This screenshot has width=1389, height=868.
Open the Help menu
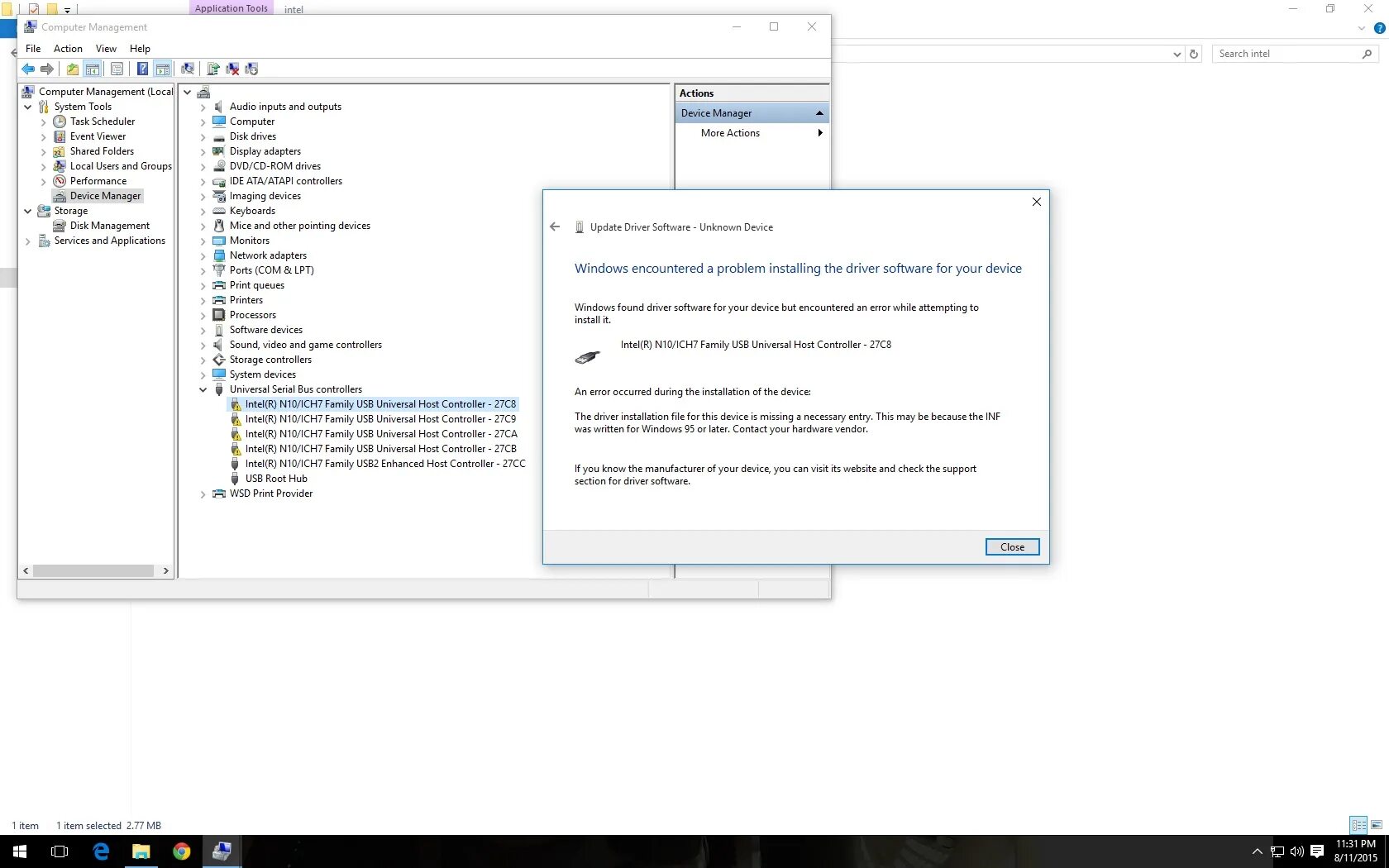click(x=140, y=49)
